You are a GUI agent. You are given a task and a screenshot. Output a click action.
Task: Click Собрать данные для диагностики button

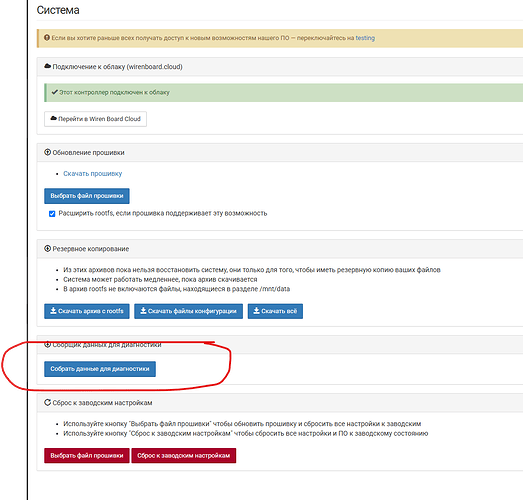coord(100,369)
